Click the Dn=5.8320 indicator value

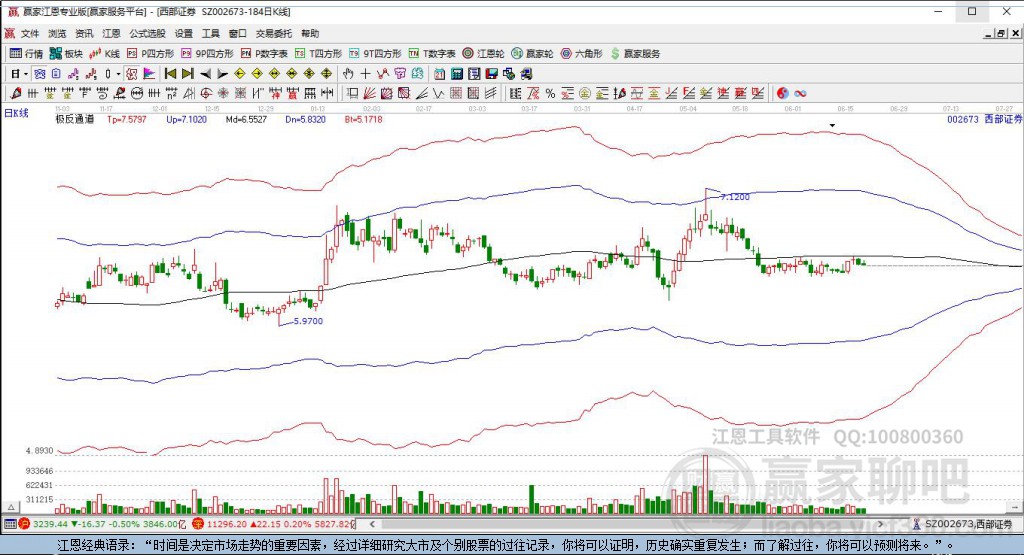click(306, 119)
